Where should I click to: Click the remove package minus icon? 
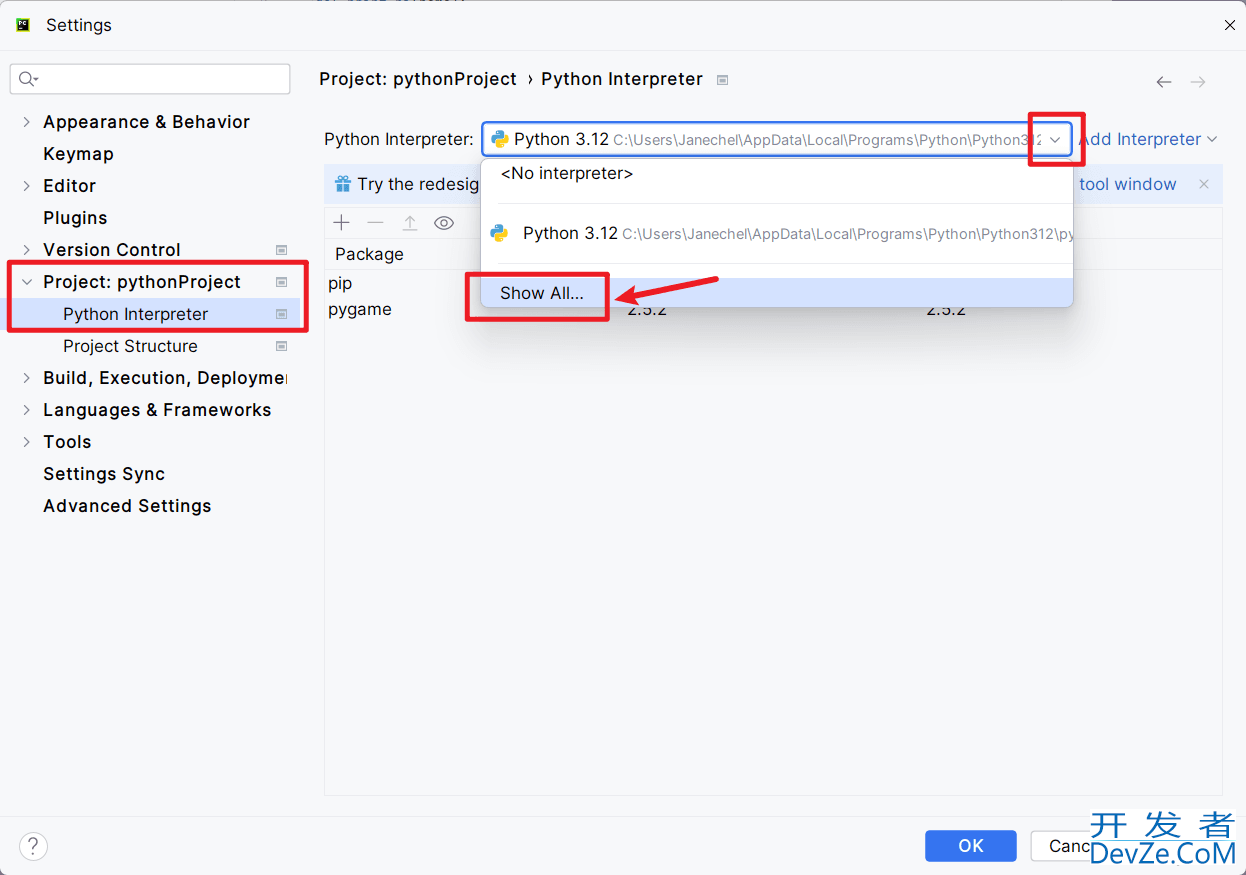coord(375,223)
